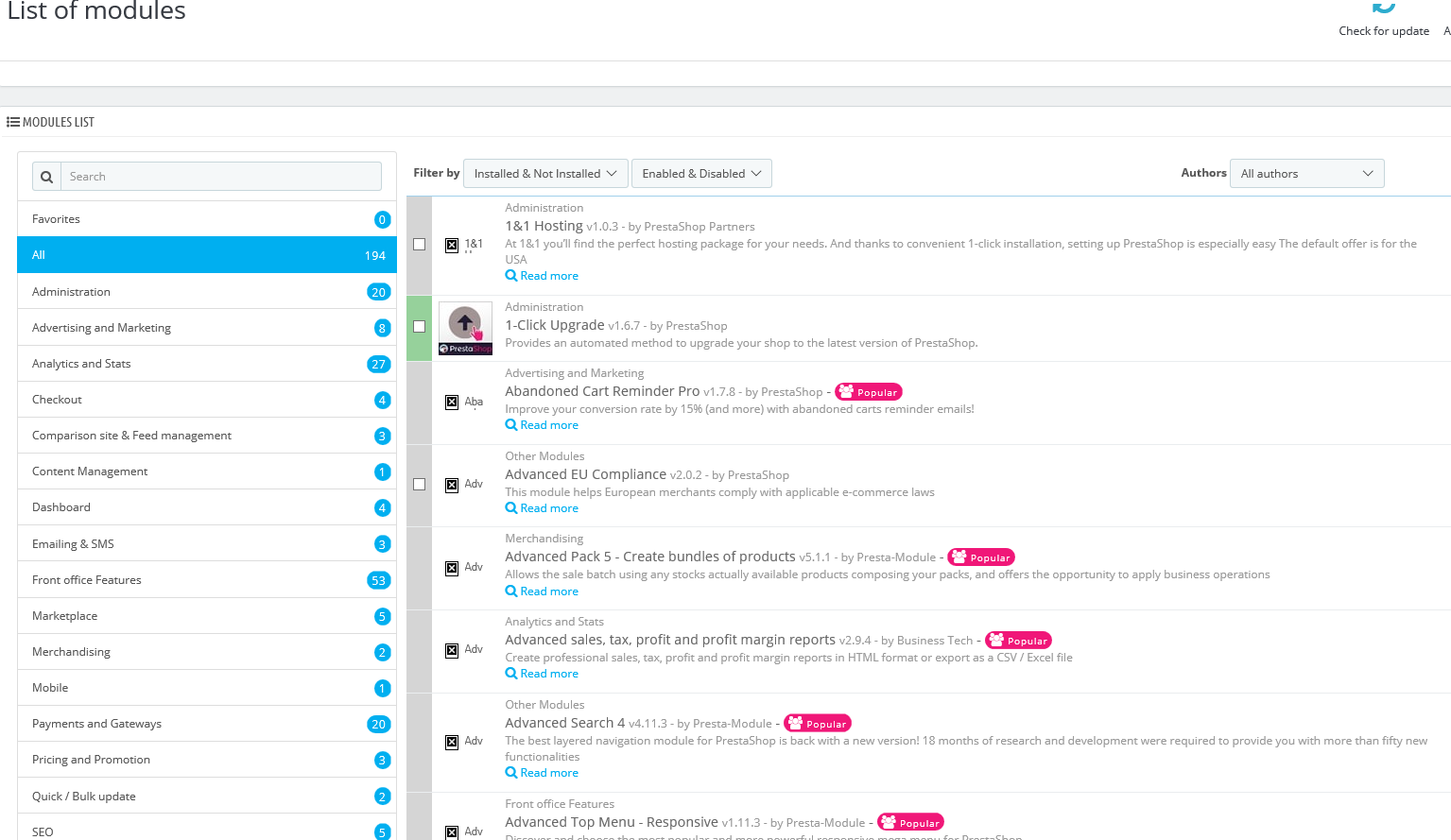The height and width of the screenshot is (840, 1451).
Task: Select the Mobile category
Action: (207, 687)
